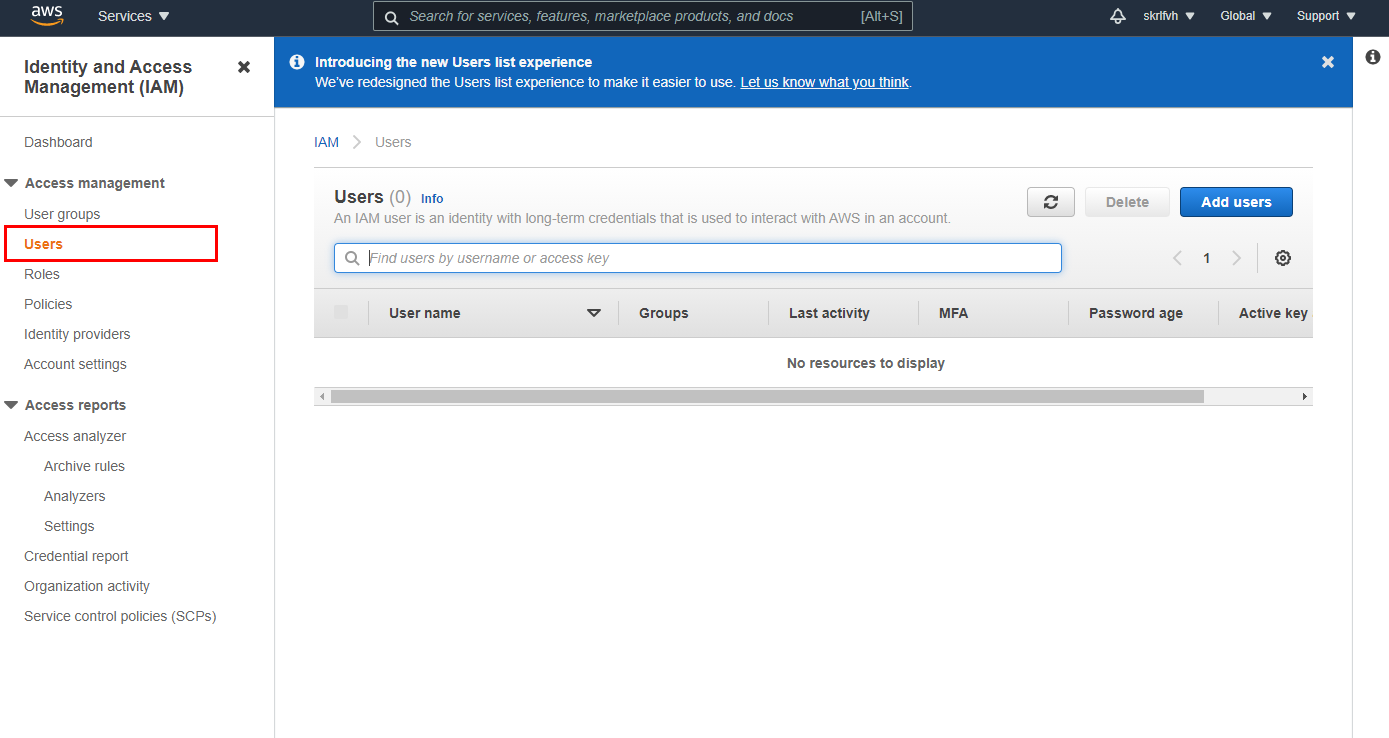Open Archive rules under Access analyzer
The width and height of the screenshot is (1389, 738).
84,466
